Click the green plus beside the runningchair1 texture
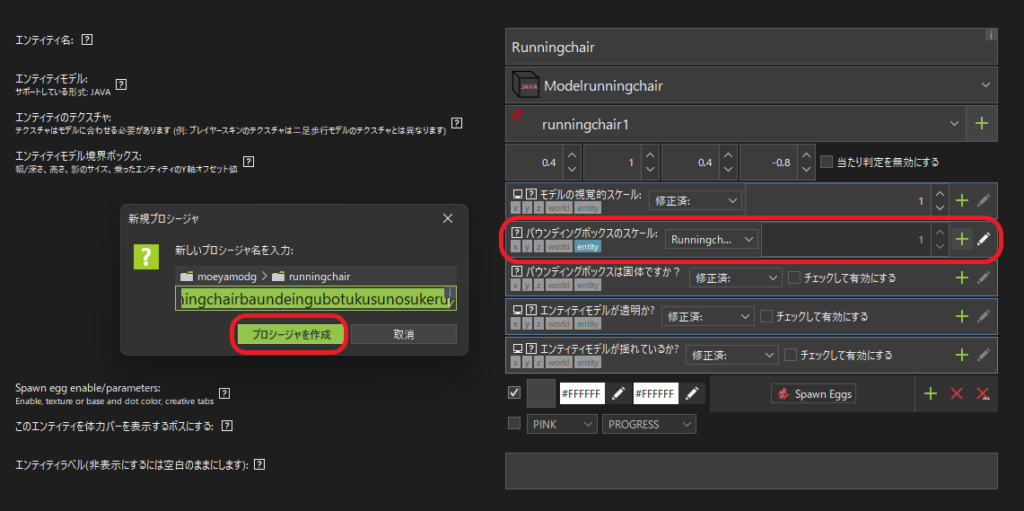 [x=981, y=124]
